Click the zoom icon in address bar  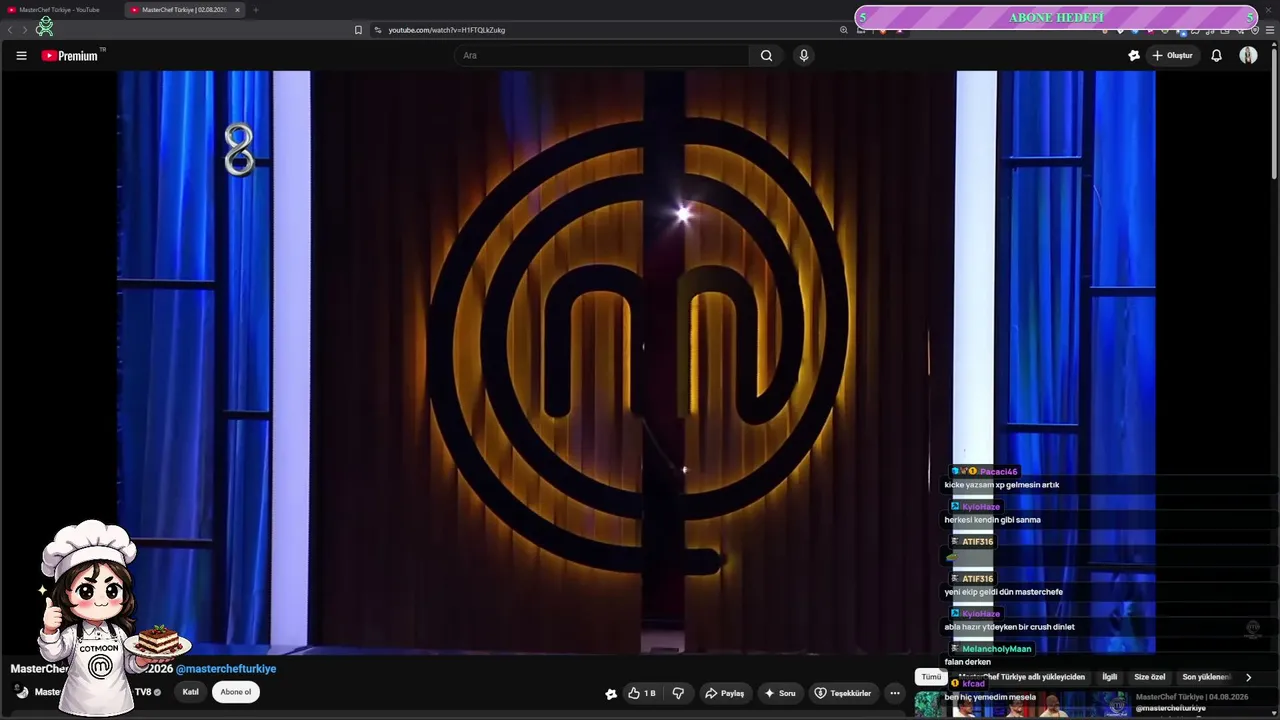pos(843,30)
